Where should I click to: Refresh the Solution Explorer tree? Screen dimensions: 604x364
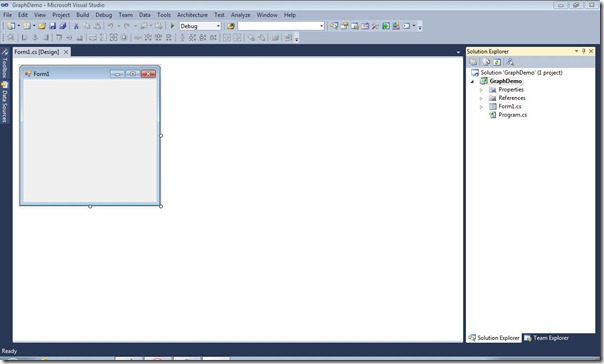pos(497,62)
